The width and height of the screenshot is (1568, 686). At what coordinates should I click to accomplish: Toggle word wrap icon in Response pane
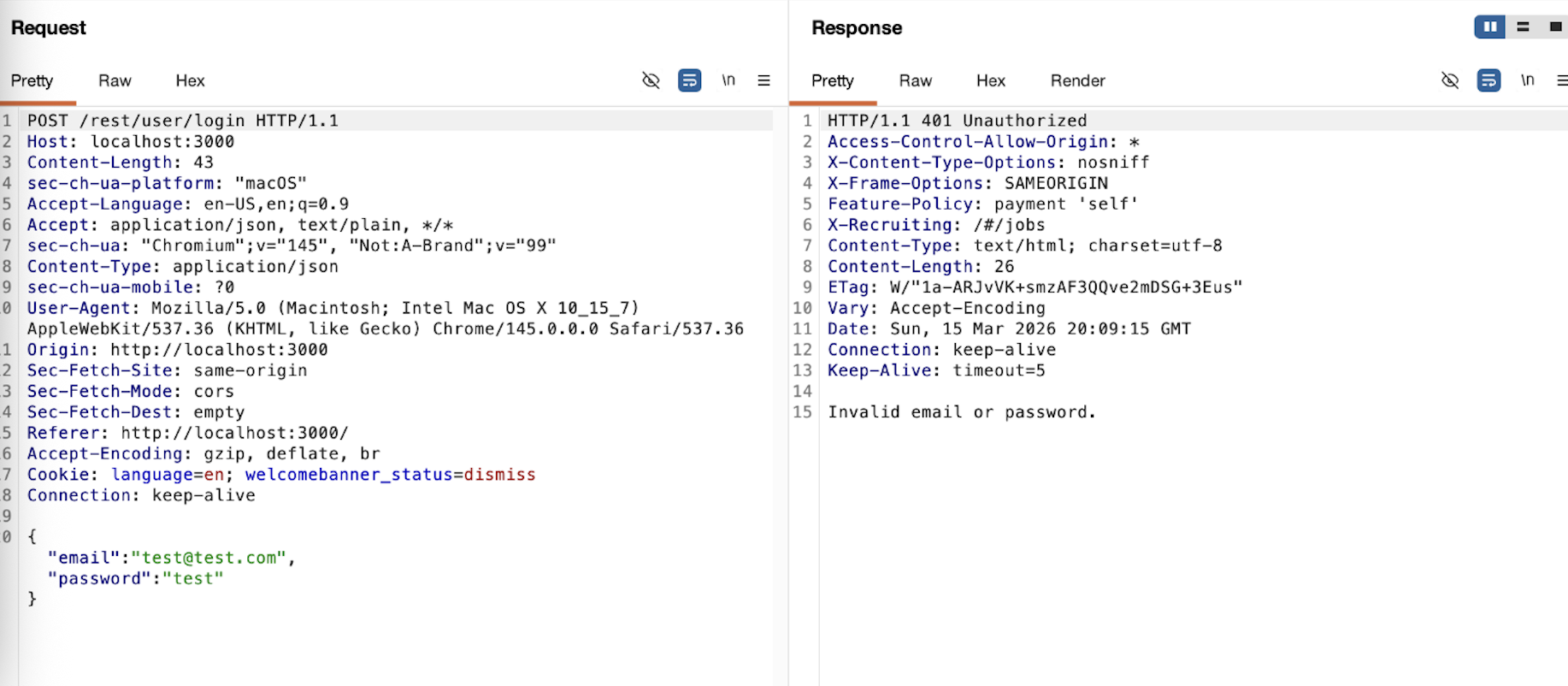[1488, 80]
